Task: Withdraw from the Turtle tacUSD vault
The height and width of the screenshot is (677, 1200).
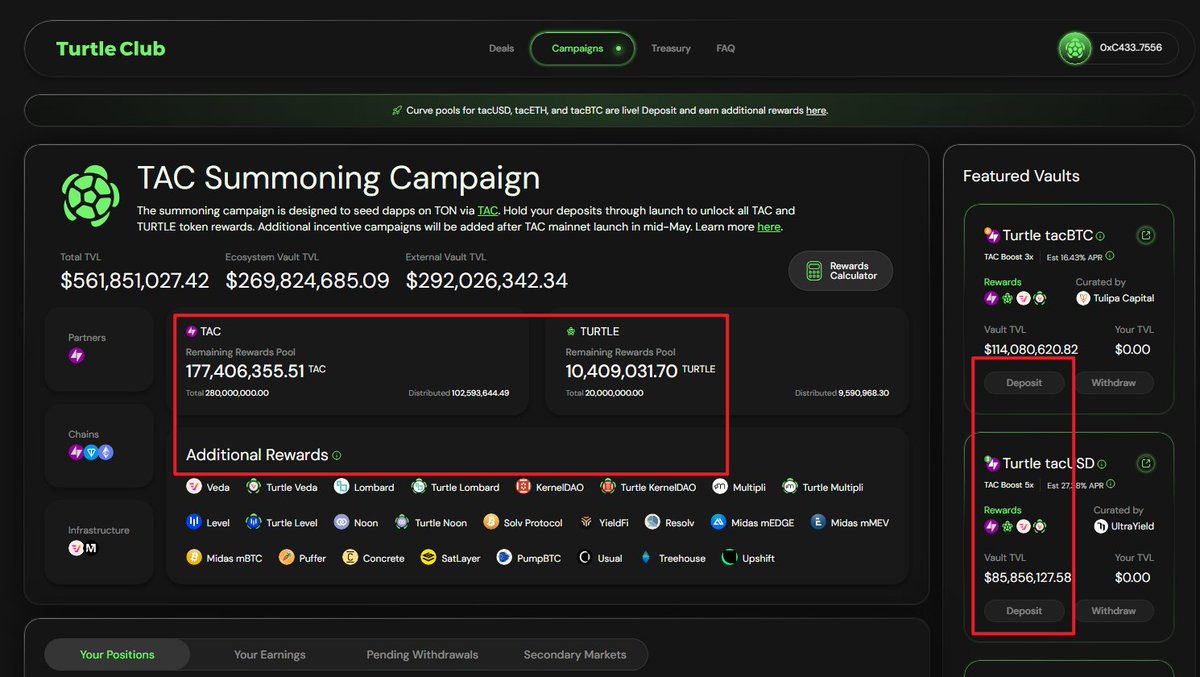Action: 1113,611
